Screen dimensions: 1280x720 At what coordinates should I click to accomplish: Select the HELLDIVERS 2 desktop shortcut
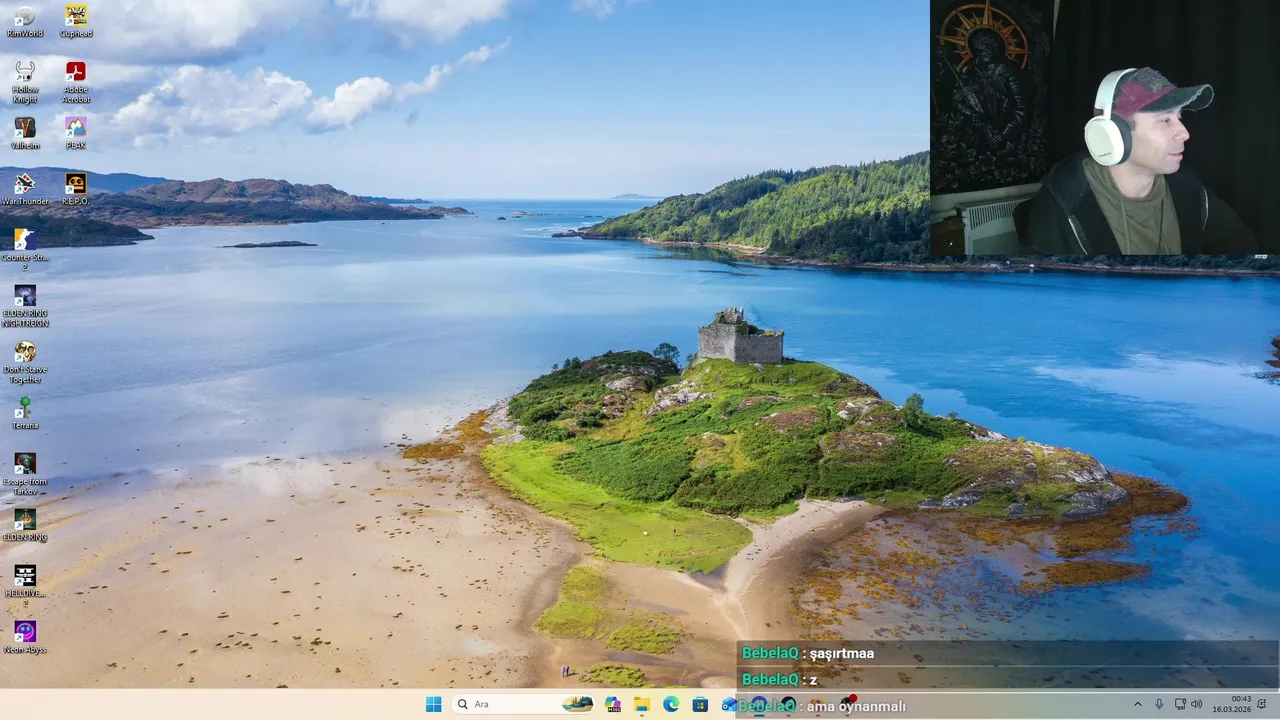pos(25,586)
